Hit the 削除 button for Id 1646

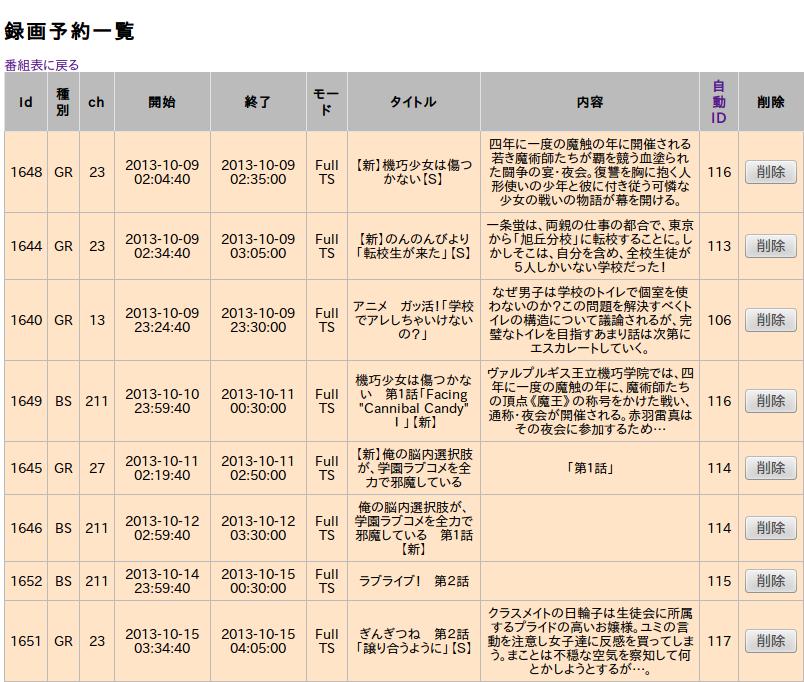click(770, 528)
